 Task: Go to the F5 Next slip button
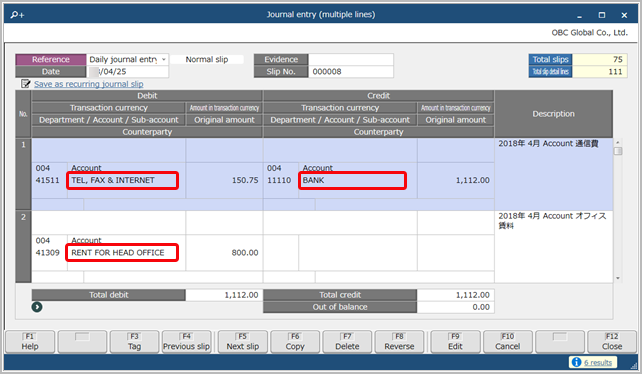[x=243, y=342]
